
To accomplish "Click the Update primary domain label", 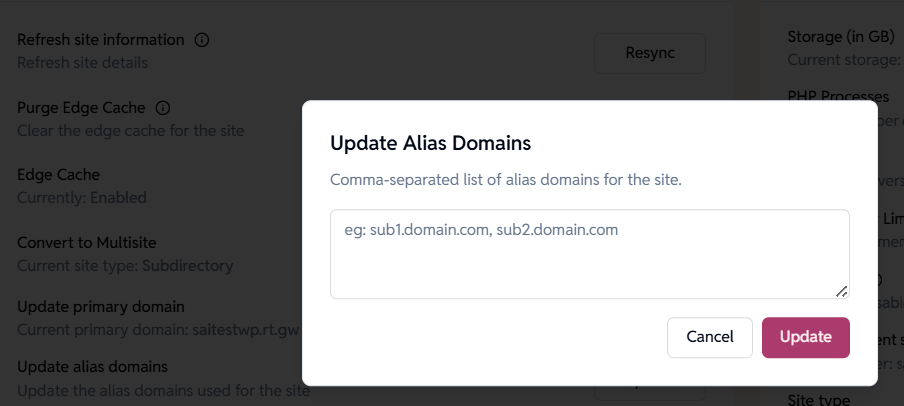I will [101, 306].
